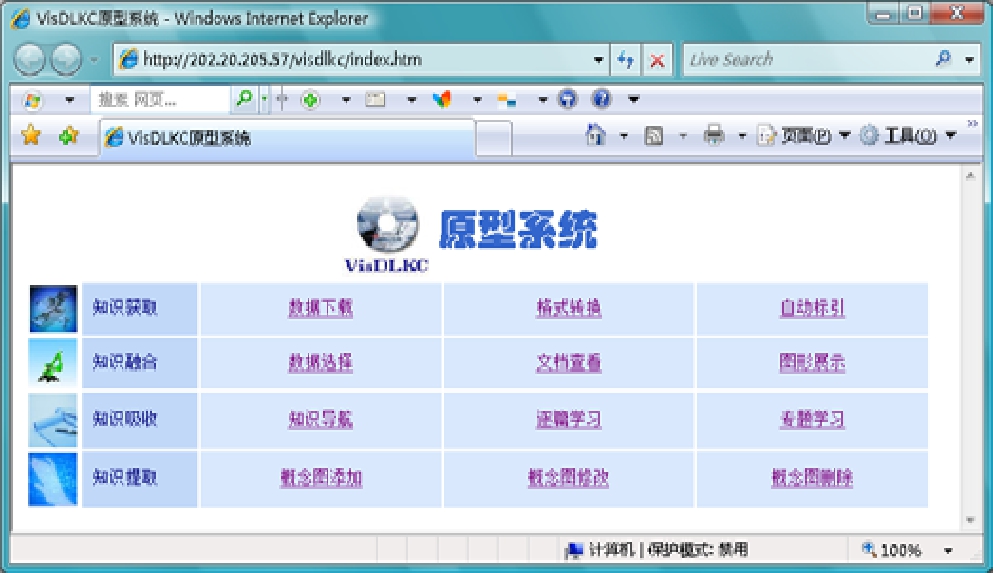The height and width of the screenshot is (573, 993).
Task: Click the Refresh page icon
Action: tap(626, 60)
